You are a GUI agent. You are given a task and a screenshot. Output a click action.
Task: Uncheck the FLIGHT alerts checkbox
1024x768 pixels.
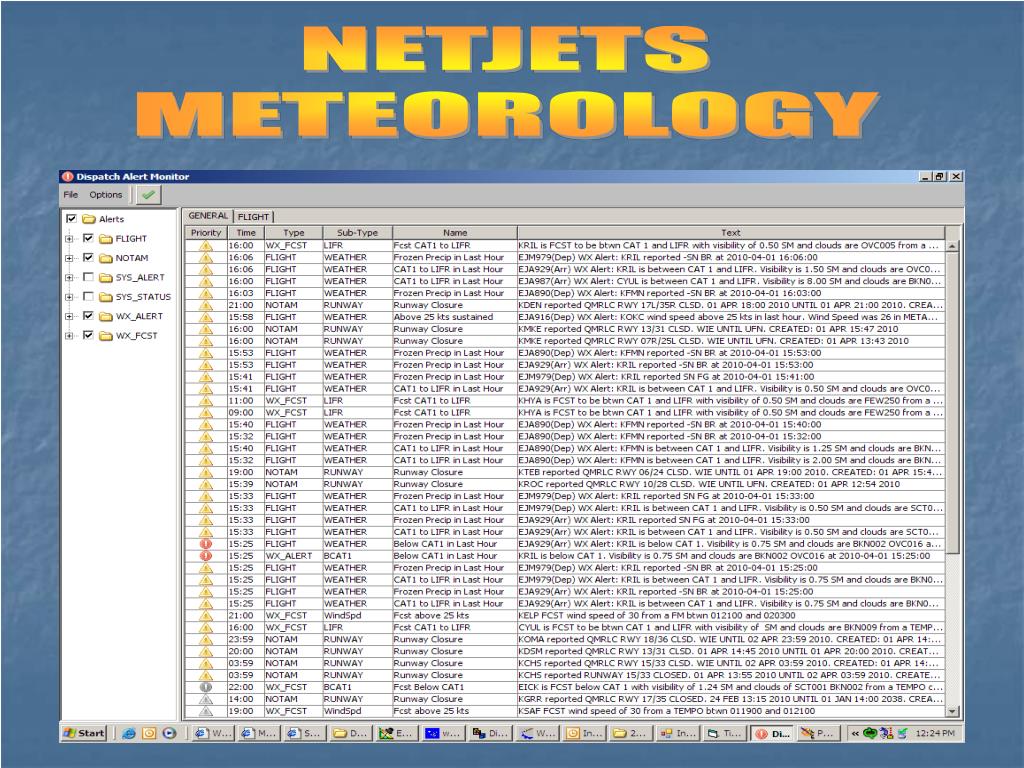point(88,238)
